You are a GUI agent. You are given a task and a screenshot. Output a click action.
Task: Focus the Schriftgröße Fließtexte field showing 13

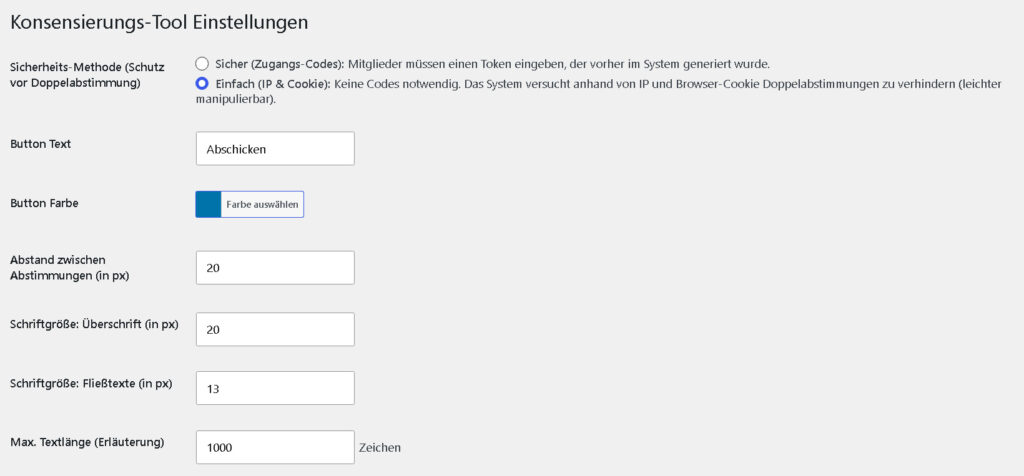click(275, 389)
